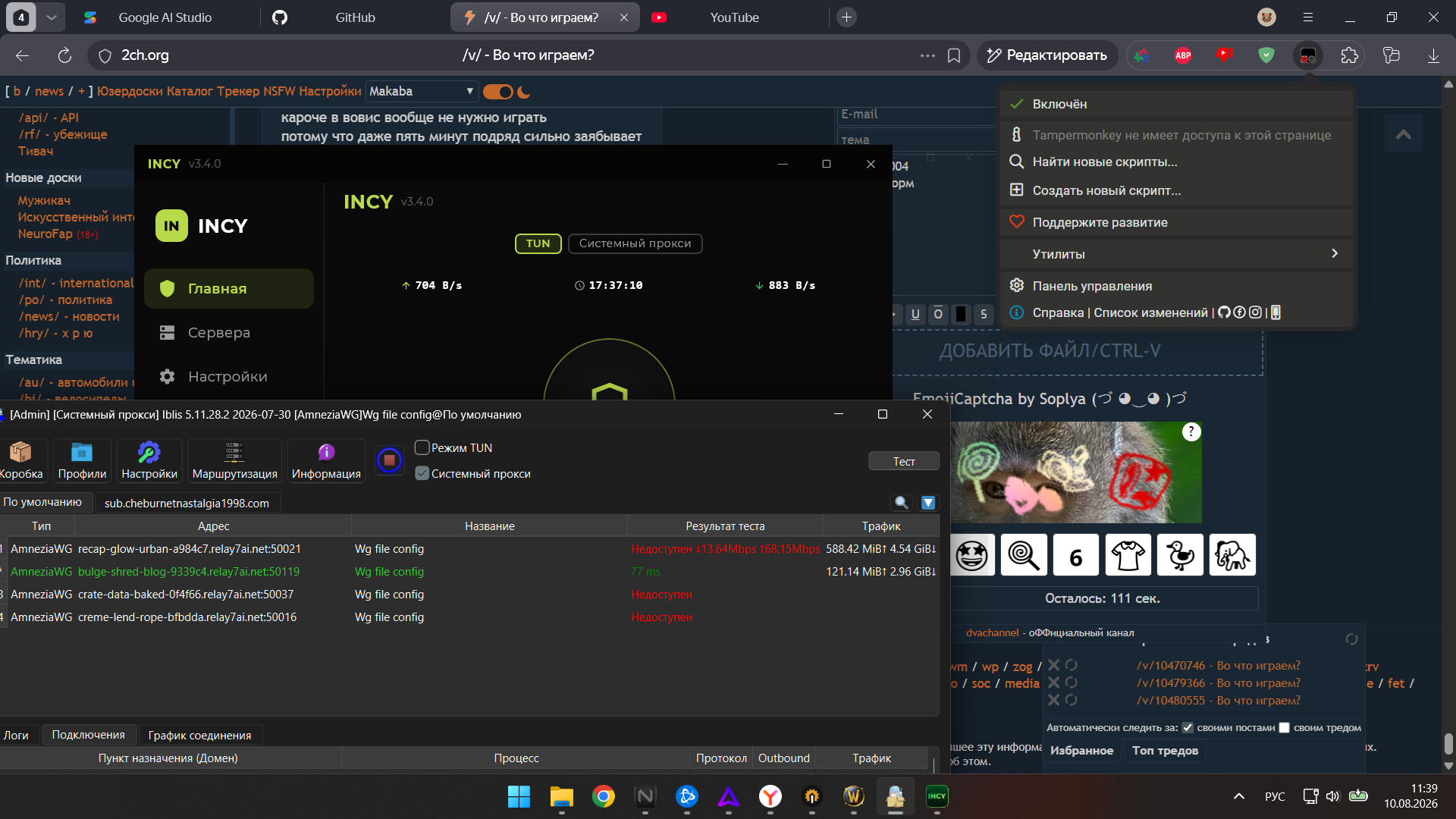Open Google Chrome from the taskbar

(604, 796)
